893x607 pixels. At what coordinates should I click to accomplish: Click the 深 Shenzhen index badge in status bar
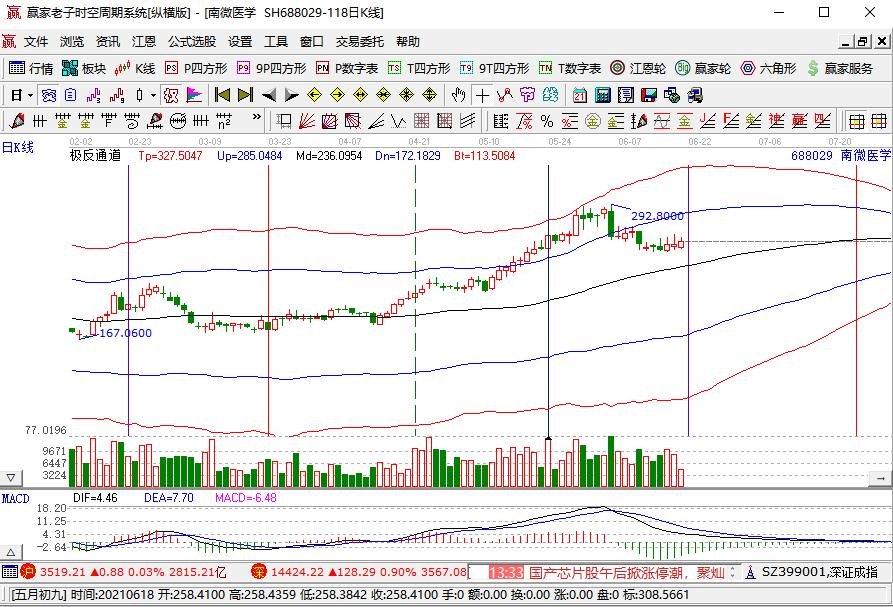(258, 571)
